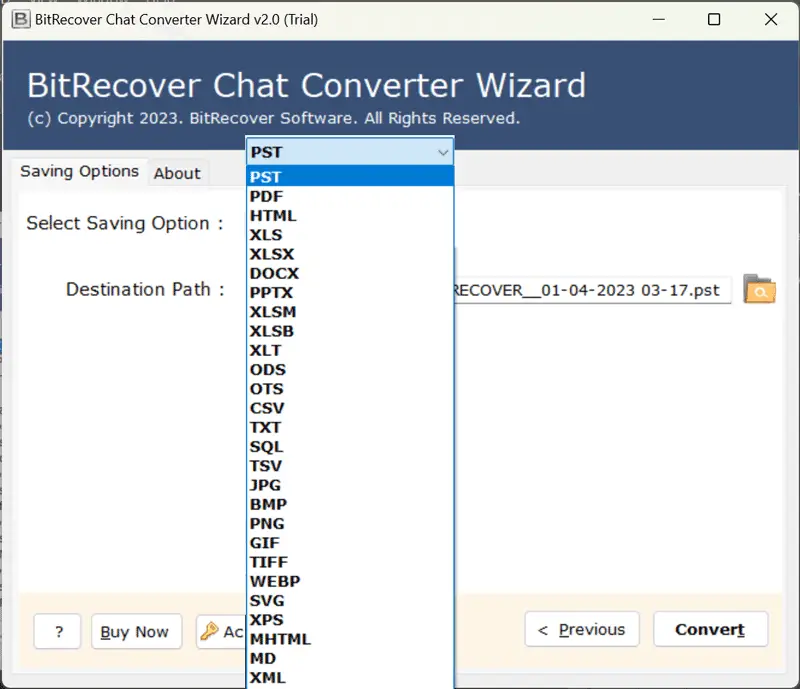Image resolution: width=800 pixels, height=689 pixels.
Task: Select CSV format in the list
Action: click(267, 408)
